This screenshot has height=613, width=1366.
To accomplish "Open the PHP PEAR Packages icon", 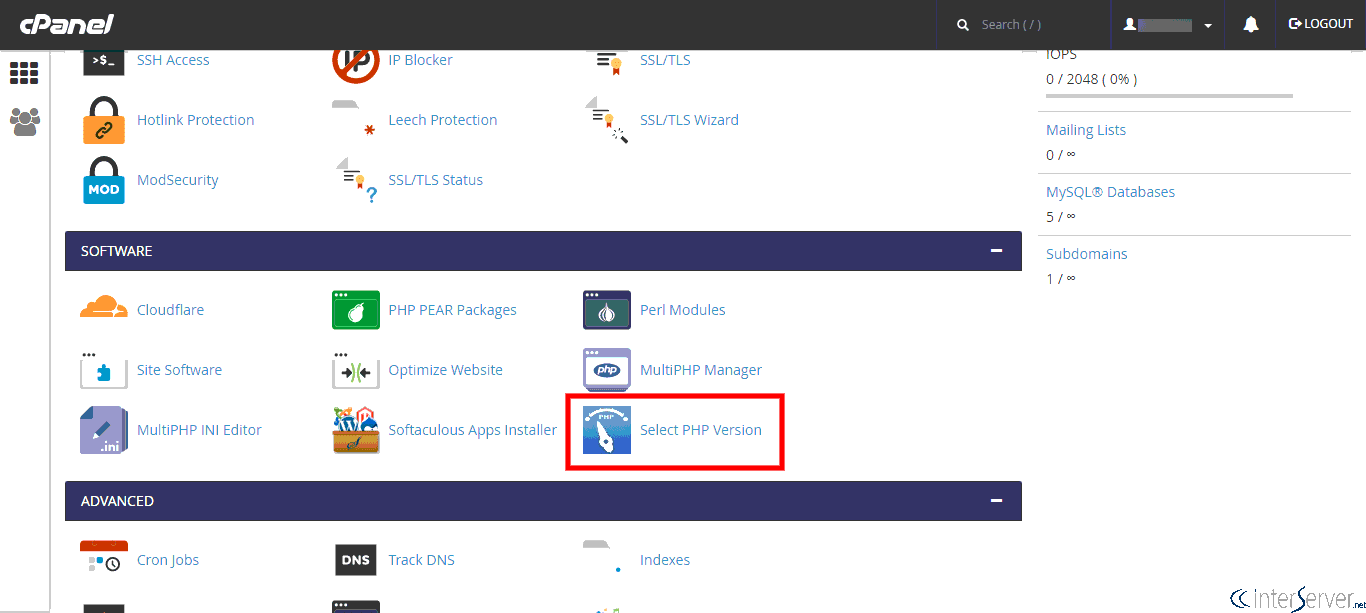I will (x=356, y=310).
